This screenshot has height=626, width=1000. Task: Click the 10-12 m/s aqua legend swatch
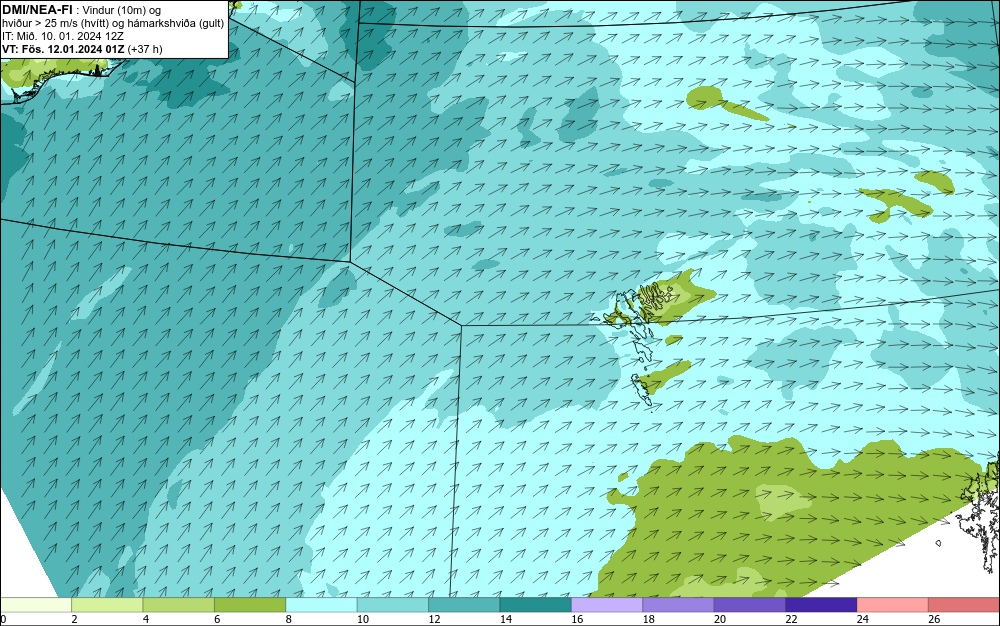pyautogui.click(x=393, y=605)
